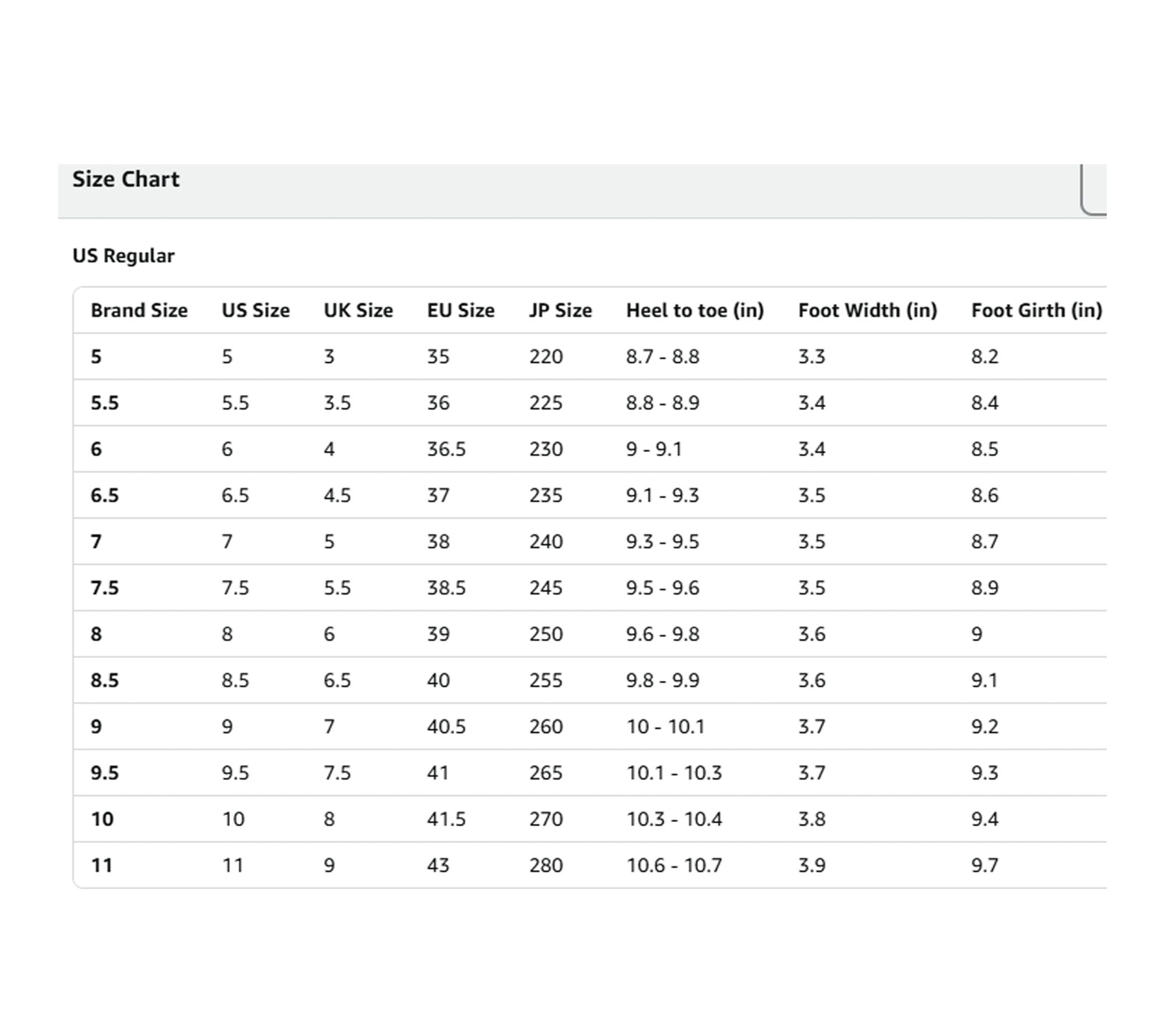Click the JP Size column header
The width and height of the screenshot is (1165, 1036).
tap(560, 311)
